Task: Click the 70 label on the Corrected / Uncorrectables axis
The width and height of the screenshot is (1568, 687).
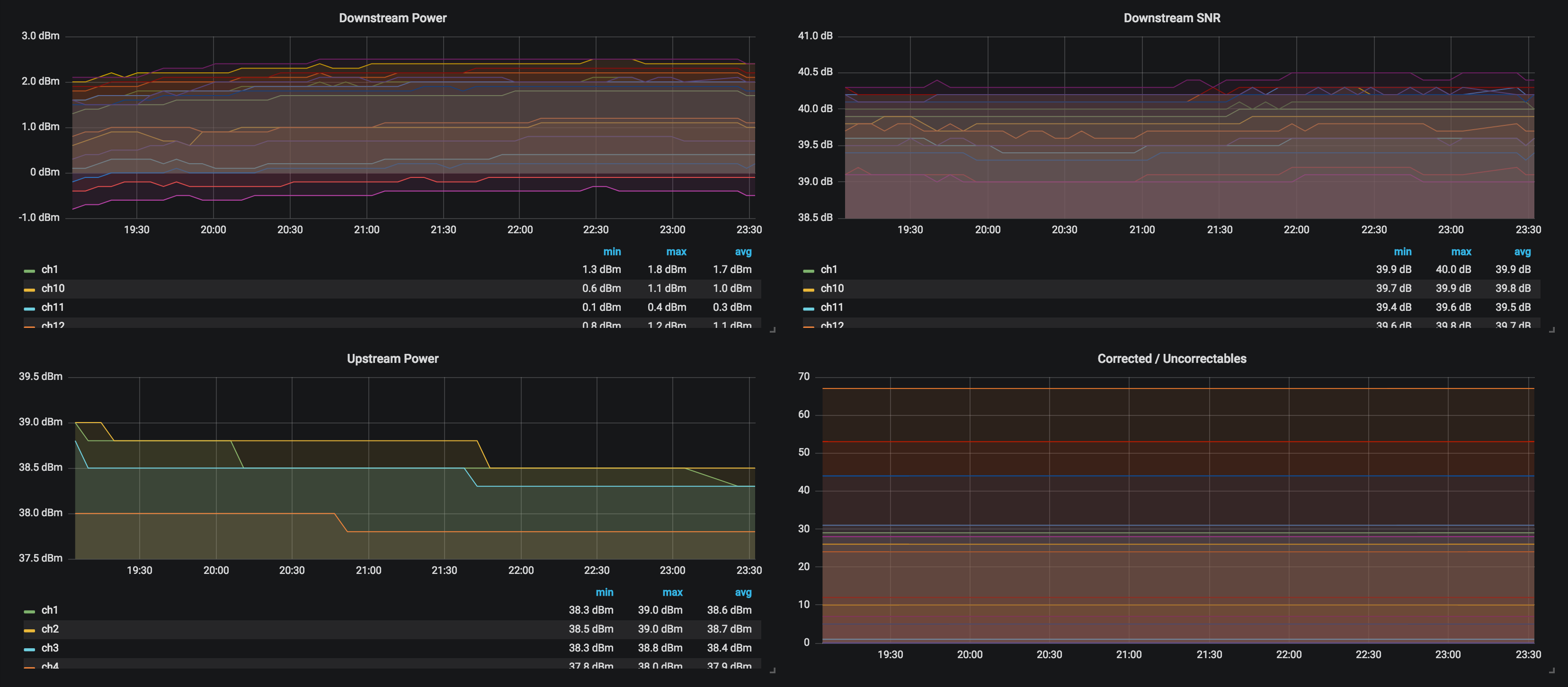Action: point(804,377)
